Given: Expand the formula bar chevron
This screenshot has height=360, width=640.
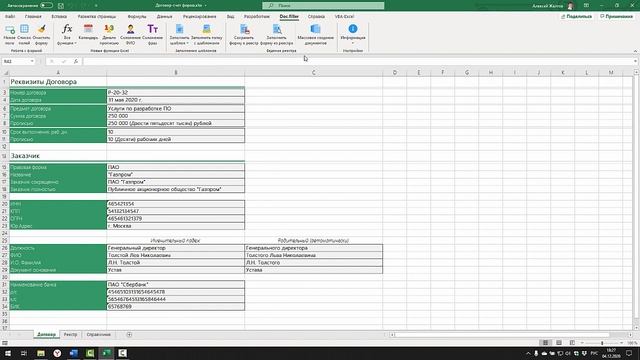Looking at the screenshot, I should [636, 61].
